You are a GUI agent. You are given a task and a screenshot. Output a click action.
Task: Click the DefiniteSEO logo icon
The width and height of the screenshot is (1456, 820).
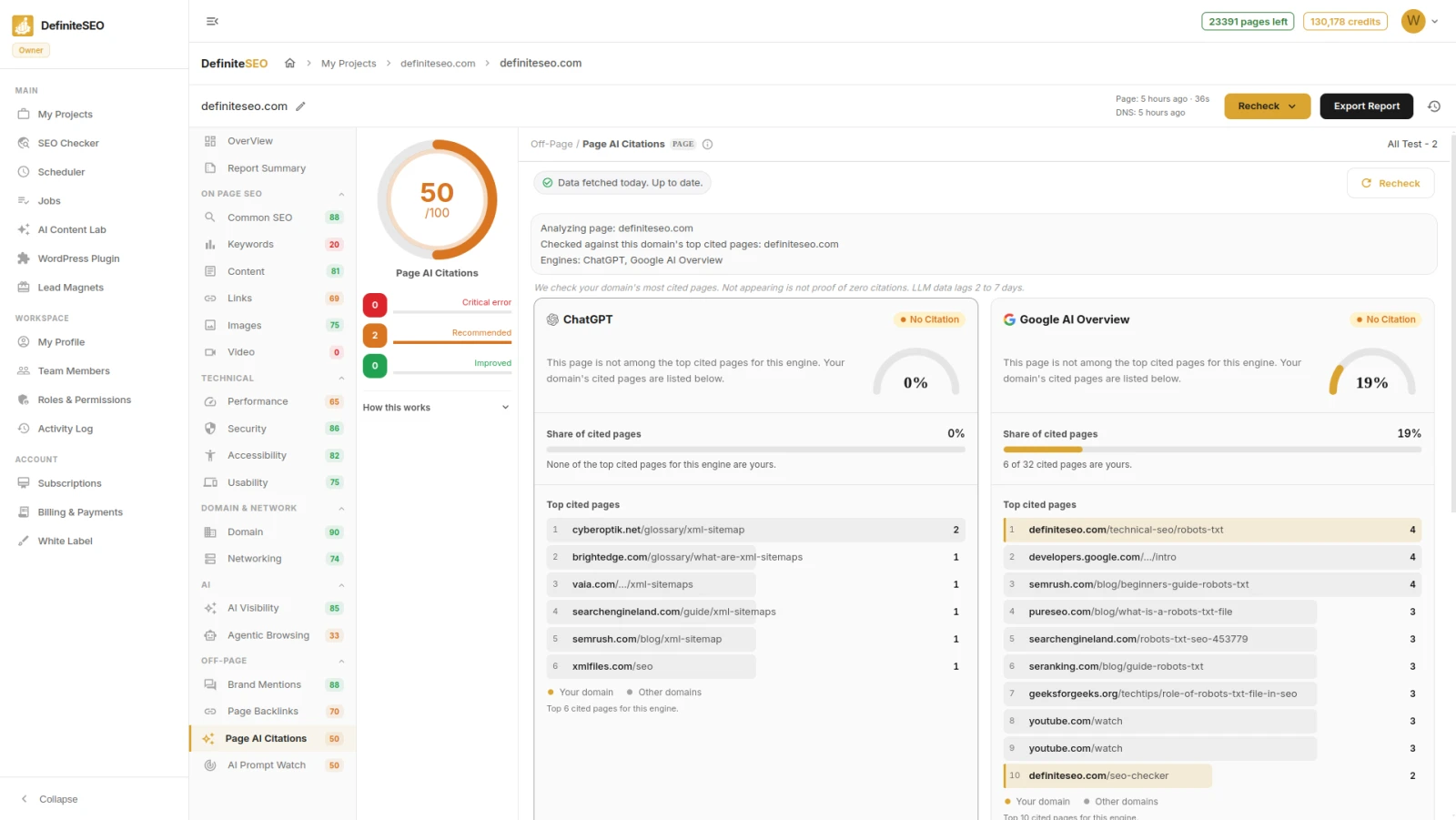[23, 25]
